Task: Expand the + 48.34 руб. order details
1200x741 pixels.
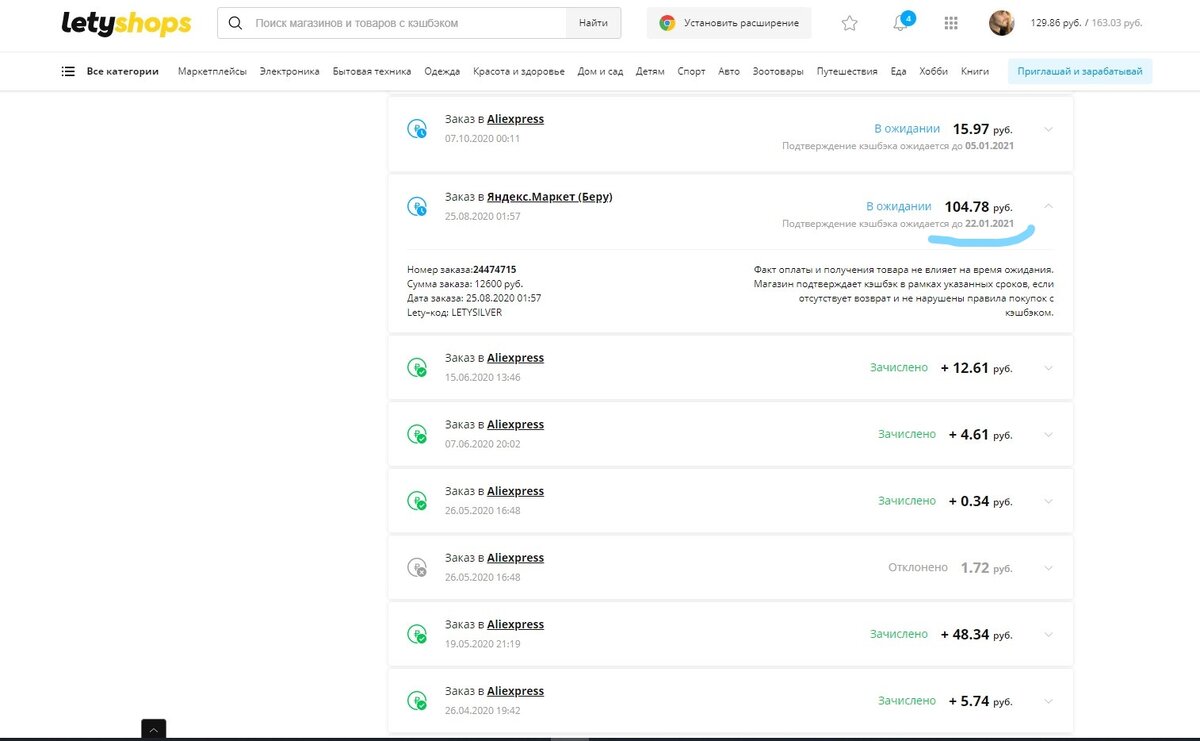Action: [x=1048, y=634]
